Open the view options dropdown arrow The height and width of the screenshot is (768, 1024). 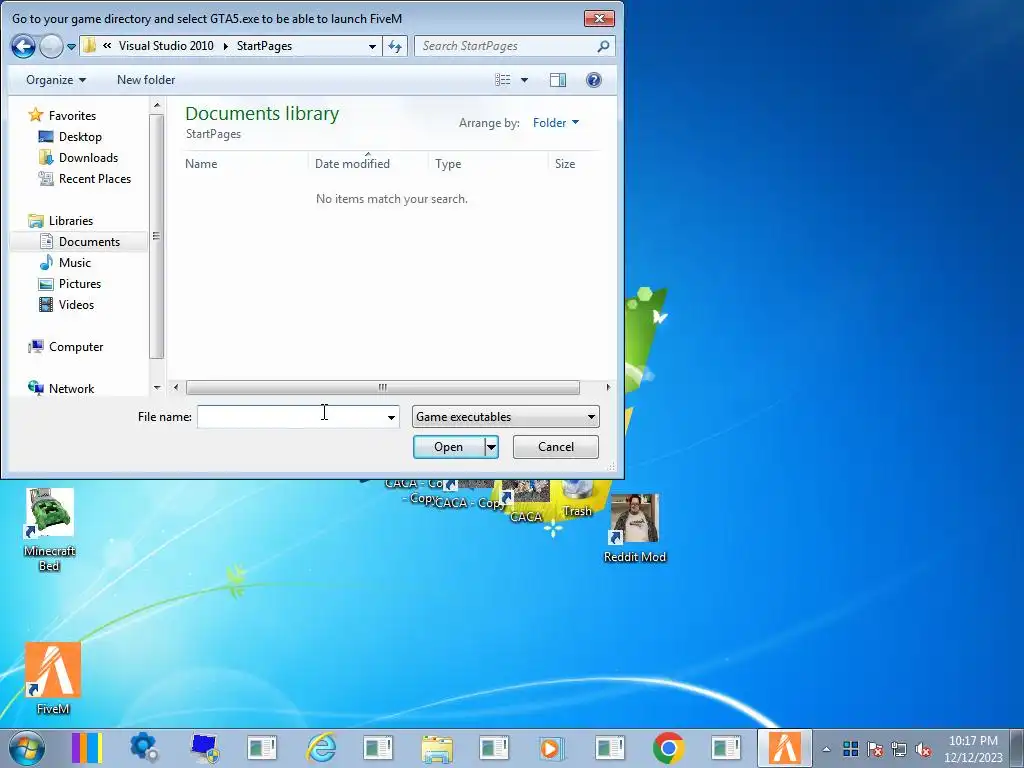pyautogui.click(x=524, y=80)
